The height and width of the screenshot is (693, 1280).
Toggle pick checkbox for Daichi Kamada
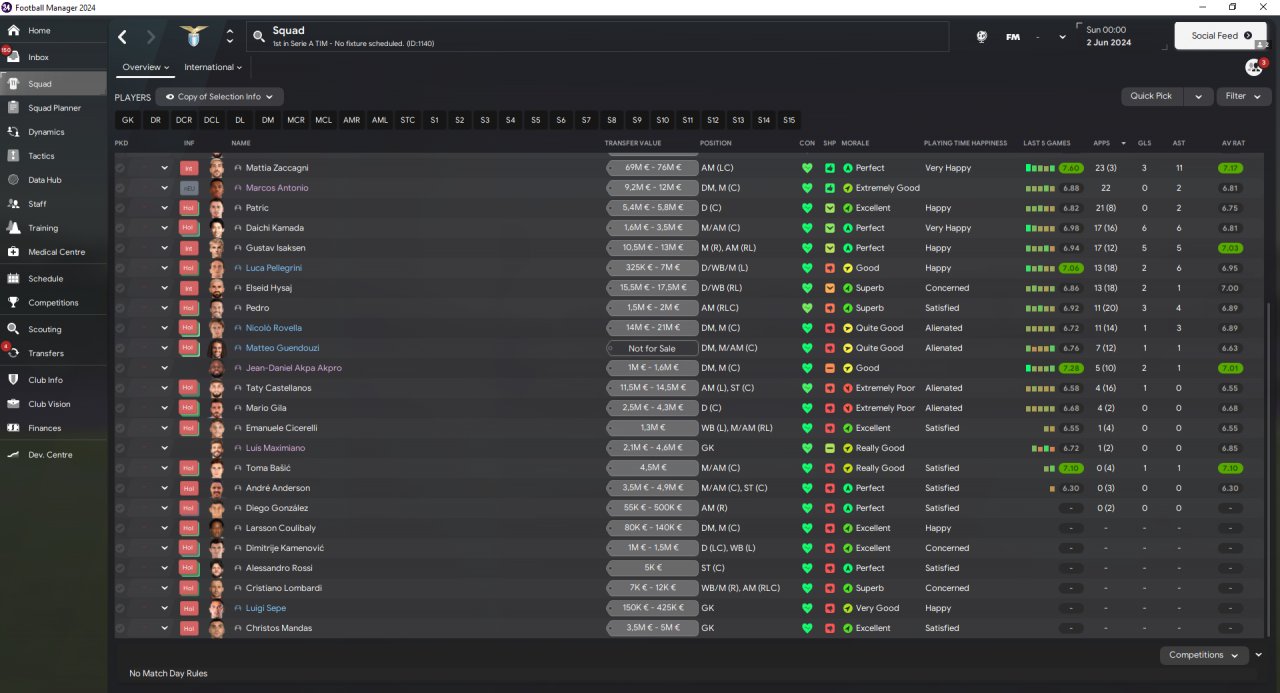[120, 228]
